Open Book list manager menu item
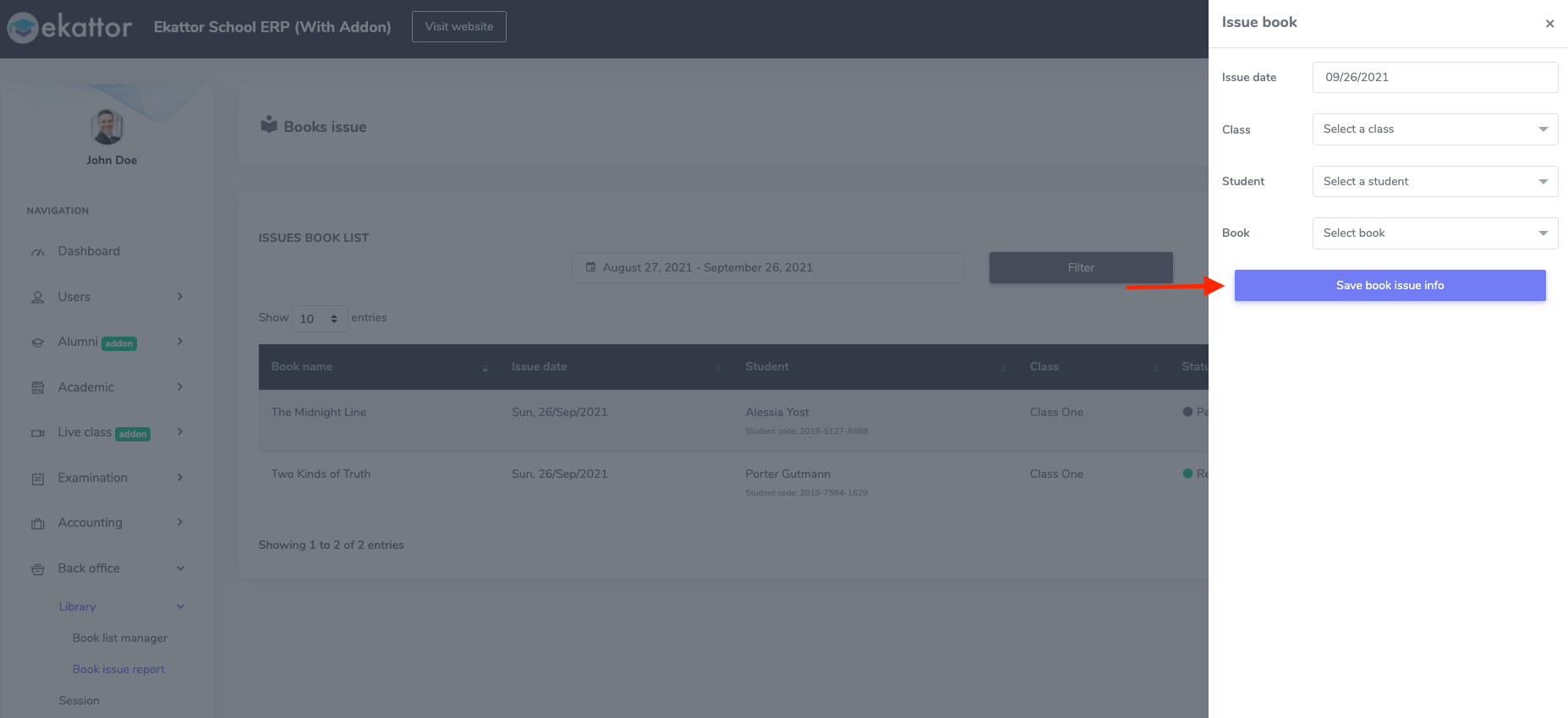 pyautogui.click(x=120, y=638)
